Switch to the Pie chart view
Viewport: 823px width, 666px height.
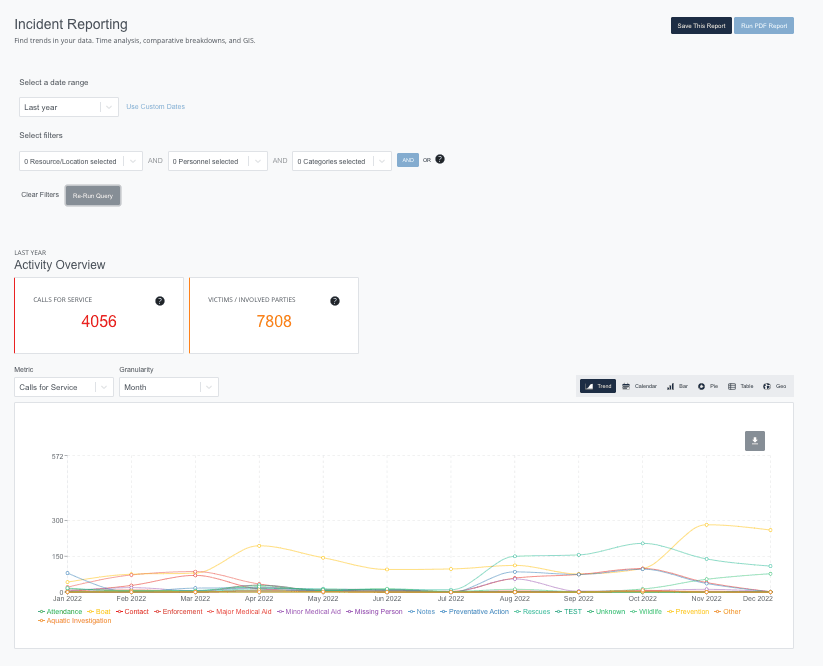pyautogui.click(x=708, y=386)
